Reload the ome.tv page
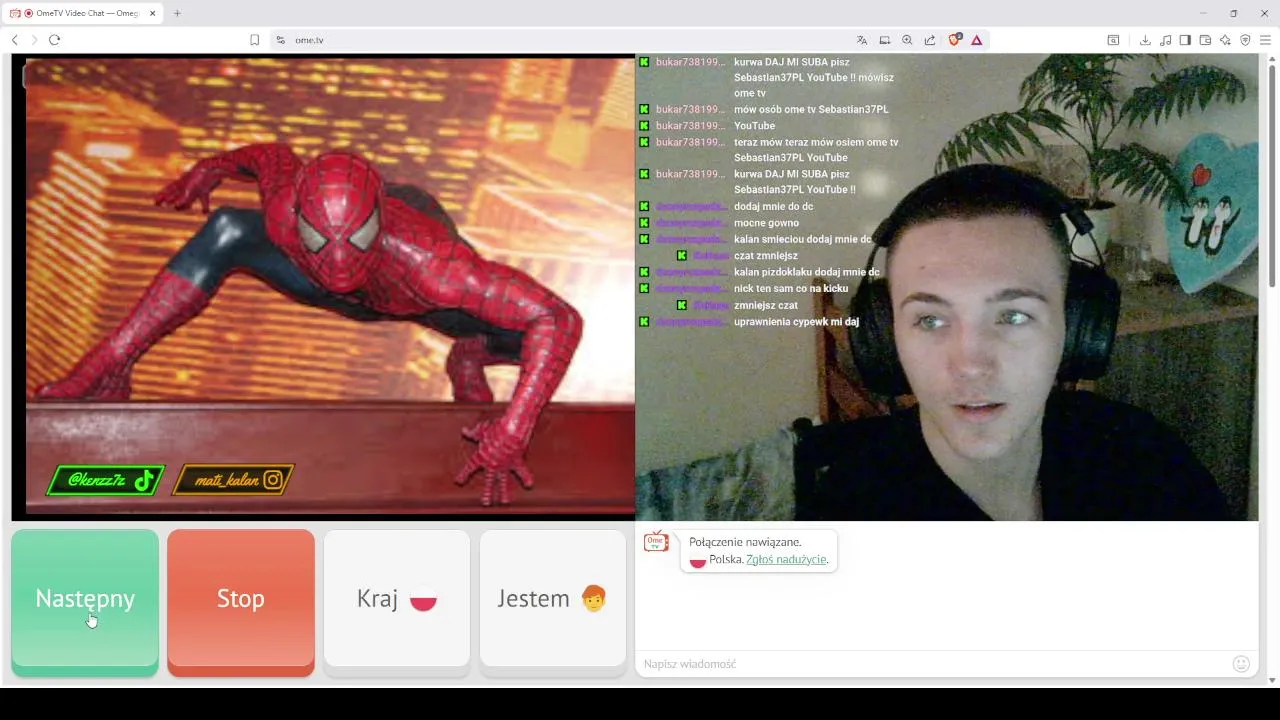Image resolution: width=1280 pixels, height=720 pixels. 54,40
